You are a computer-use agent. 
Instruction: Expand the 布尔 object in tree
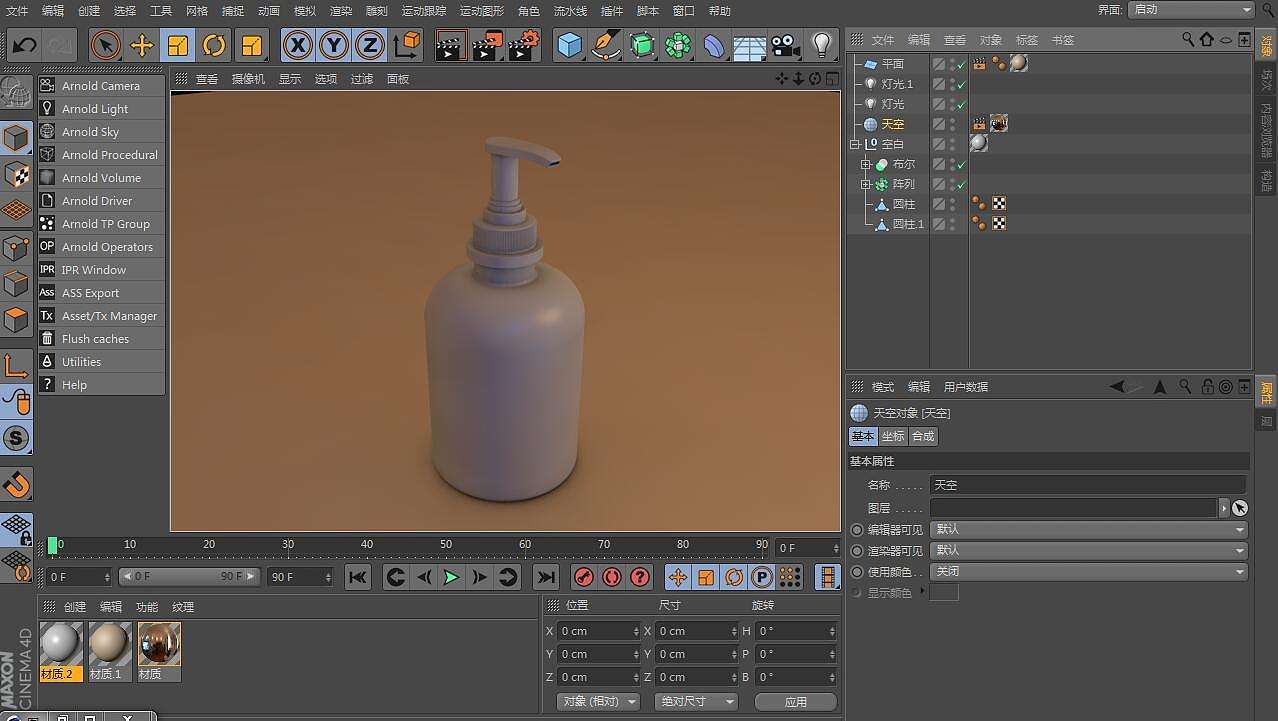(x=866, y=164)
